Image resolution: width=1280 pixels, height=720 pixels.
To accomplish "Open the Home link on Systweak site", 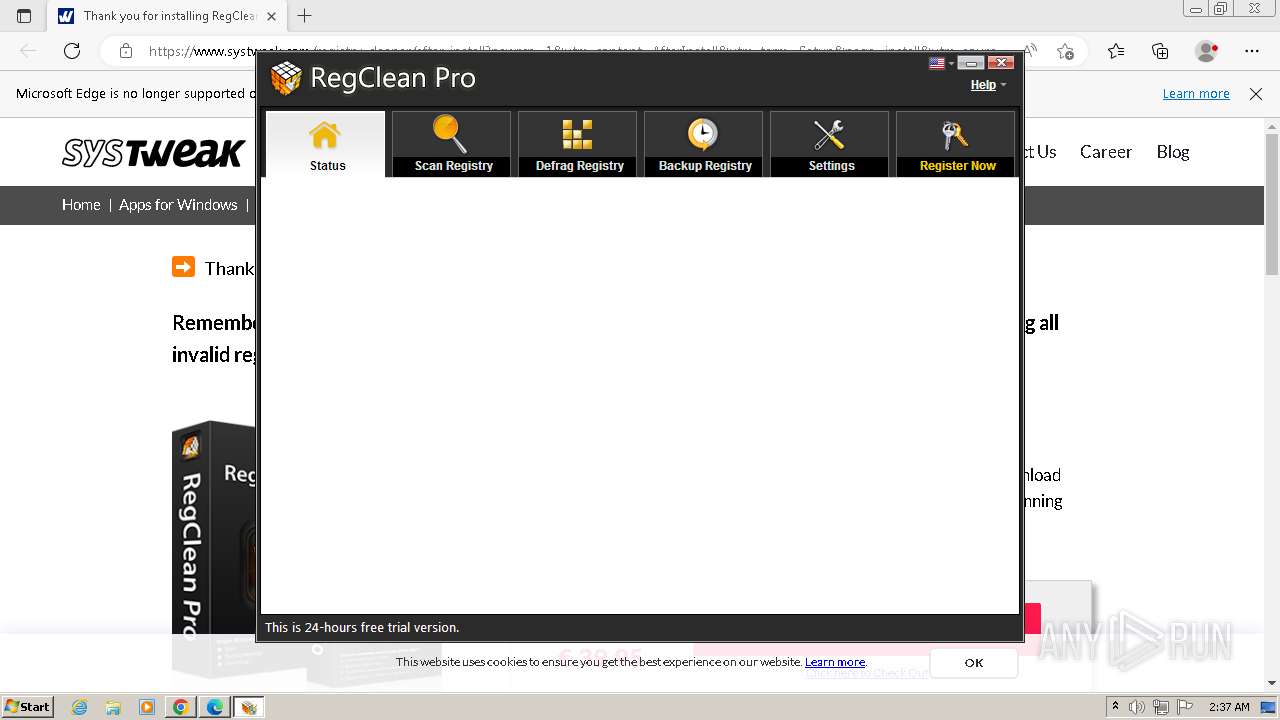I will pos(81,205).
